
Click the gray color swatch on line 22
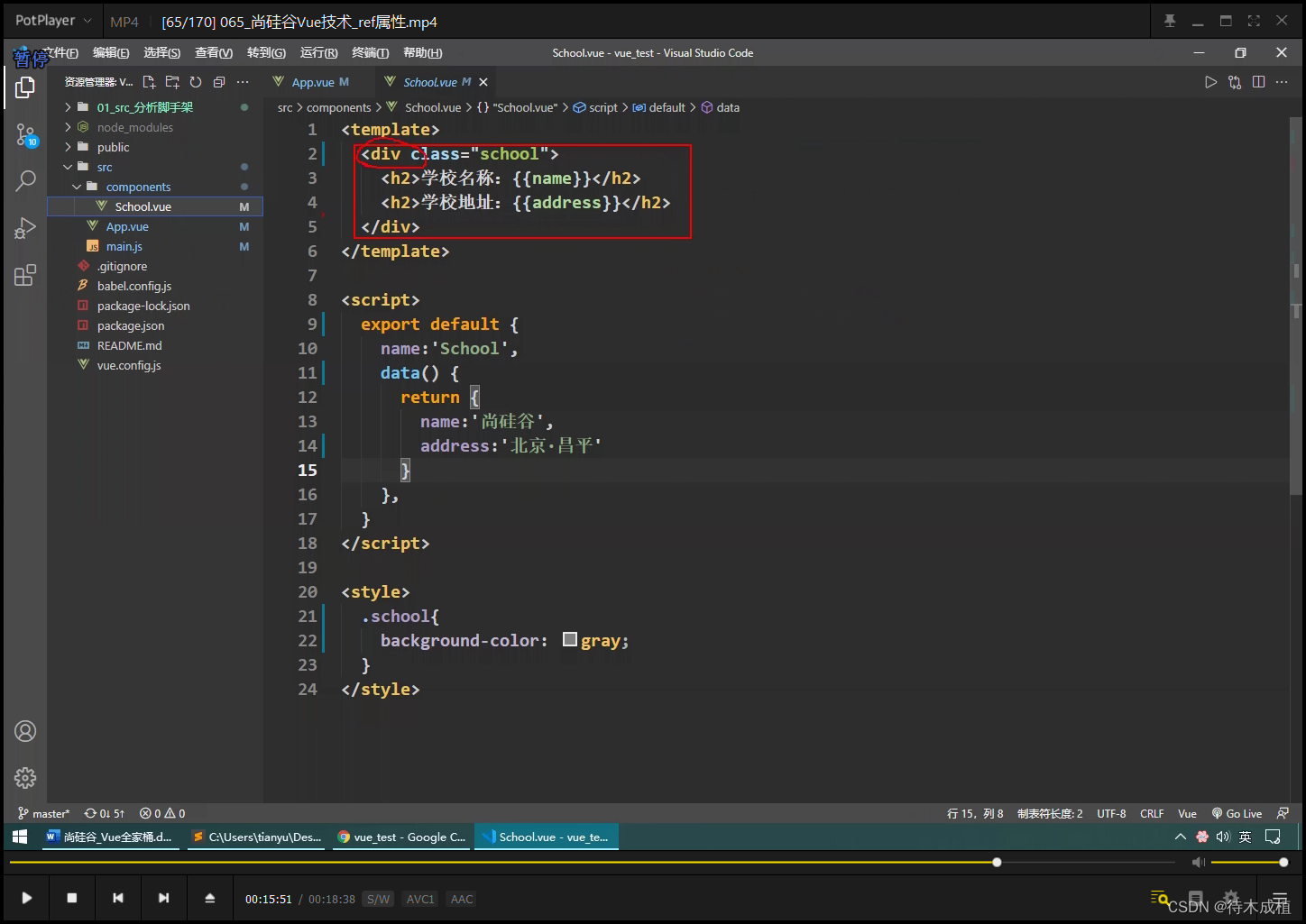click(570, 639)
